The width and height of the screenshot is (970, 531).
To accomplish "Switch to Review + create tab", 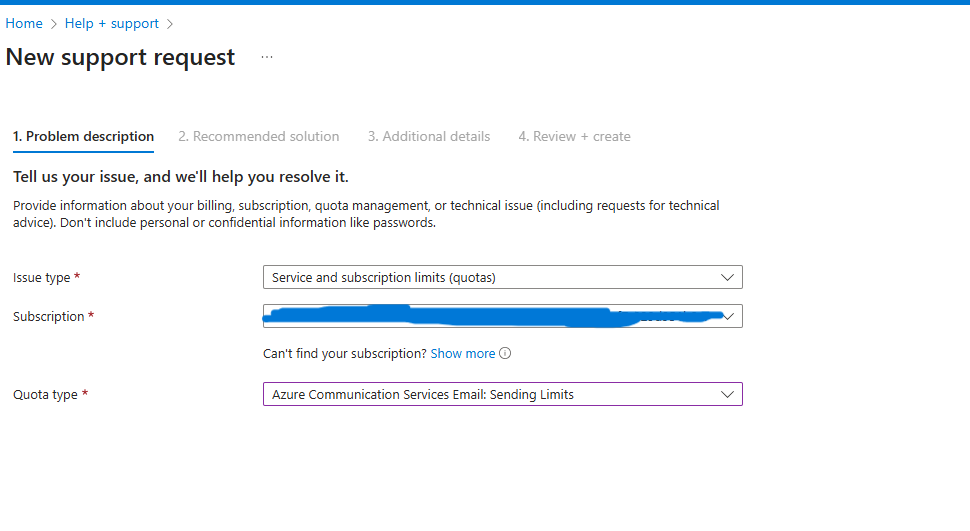I will coord(574,136).
